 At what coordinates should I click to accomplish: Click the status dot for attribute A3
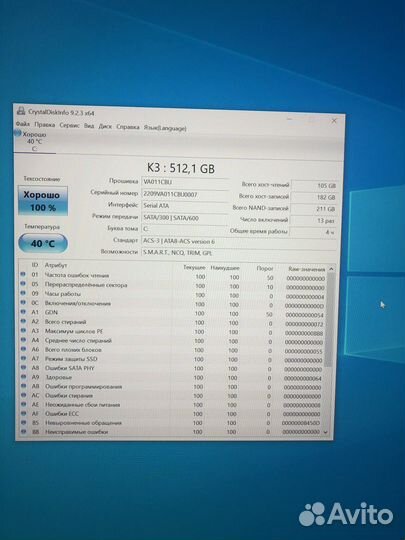[23, 330]
